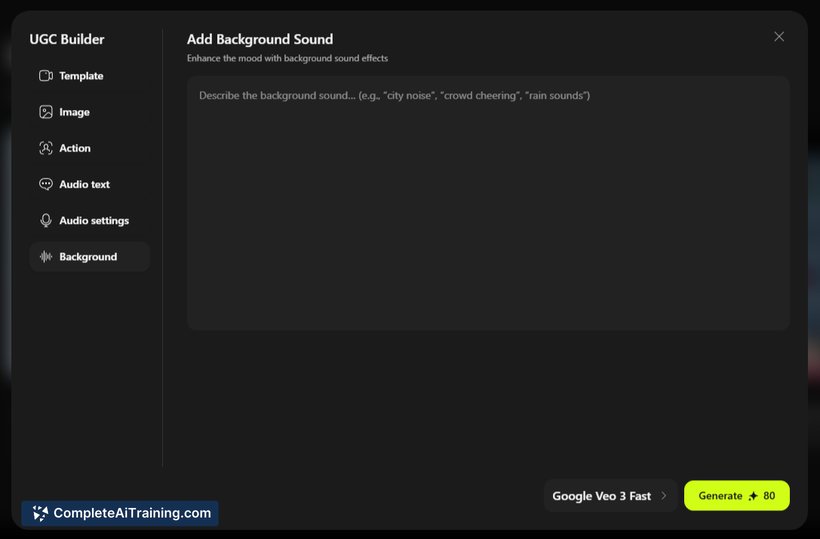Screen dimensions: 820x539
Task: Click the 'UGC Builder' title
Action: click(66, 39)
